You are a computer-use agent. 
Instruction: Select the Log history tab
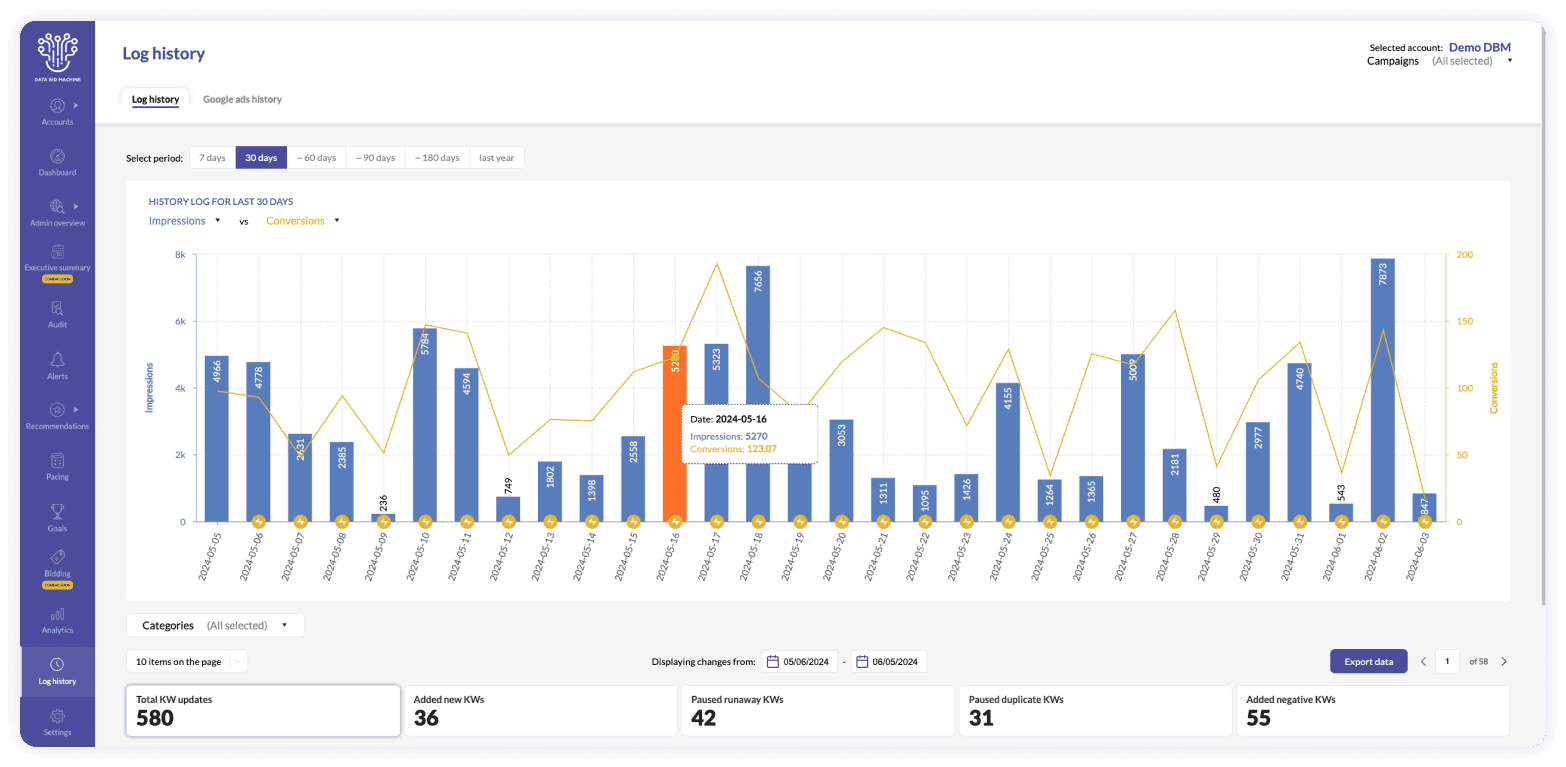tap(155, 100)
